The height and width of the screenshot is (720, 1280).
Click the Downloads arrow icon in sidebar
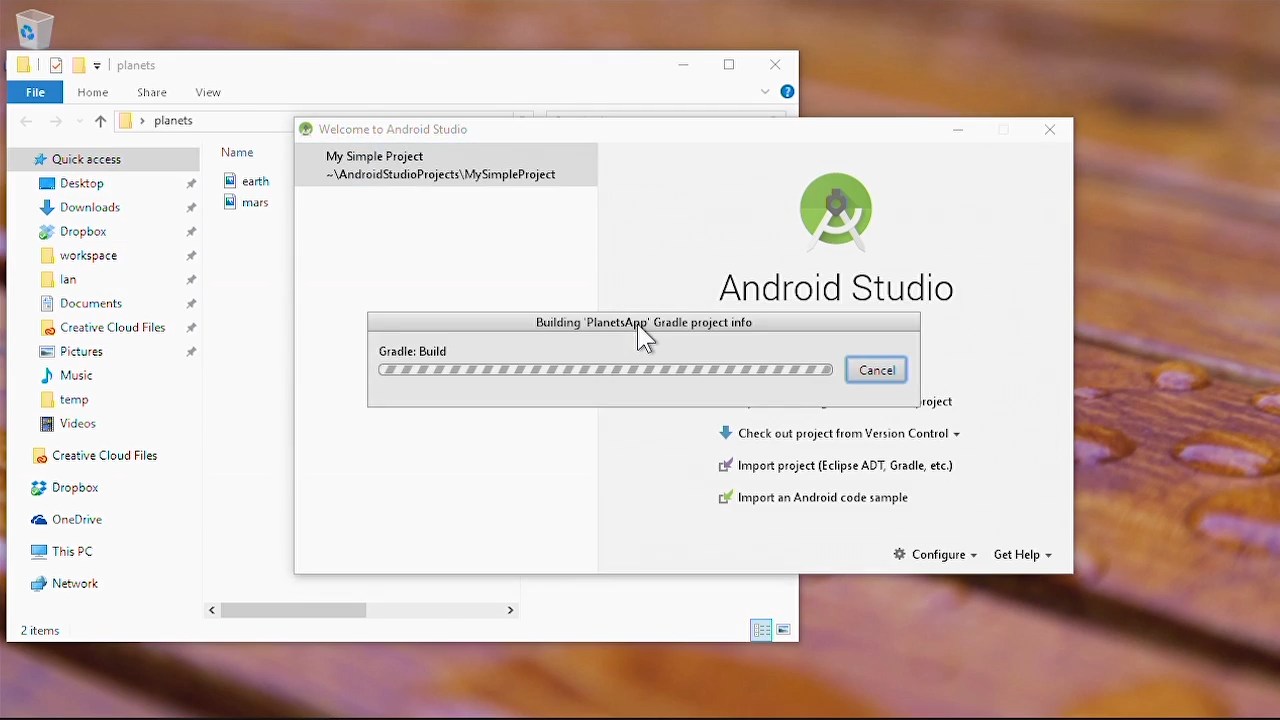pyautogui.click(x=47, y=207)
